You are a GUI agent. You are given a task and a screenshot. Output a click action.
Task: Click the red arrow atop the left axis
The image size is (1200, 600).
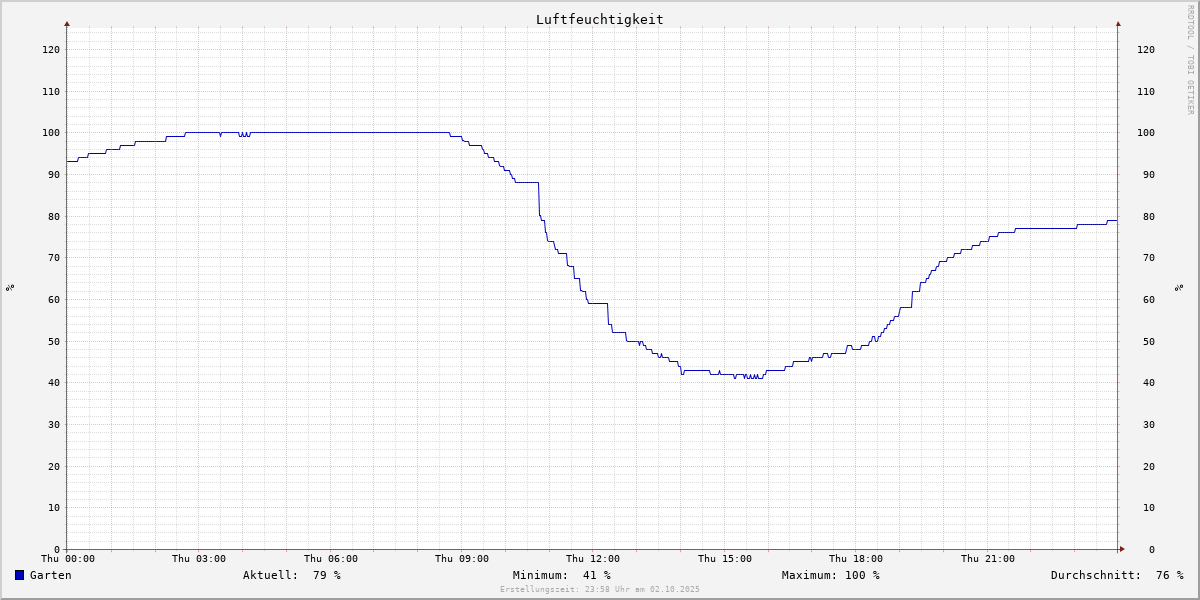[67, 23]
